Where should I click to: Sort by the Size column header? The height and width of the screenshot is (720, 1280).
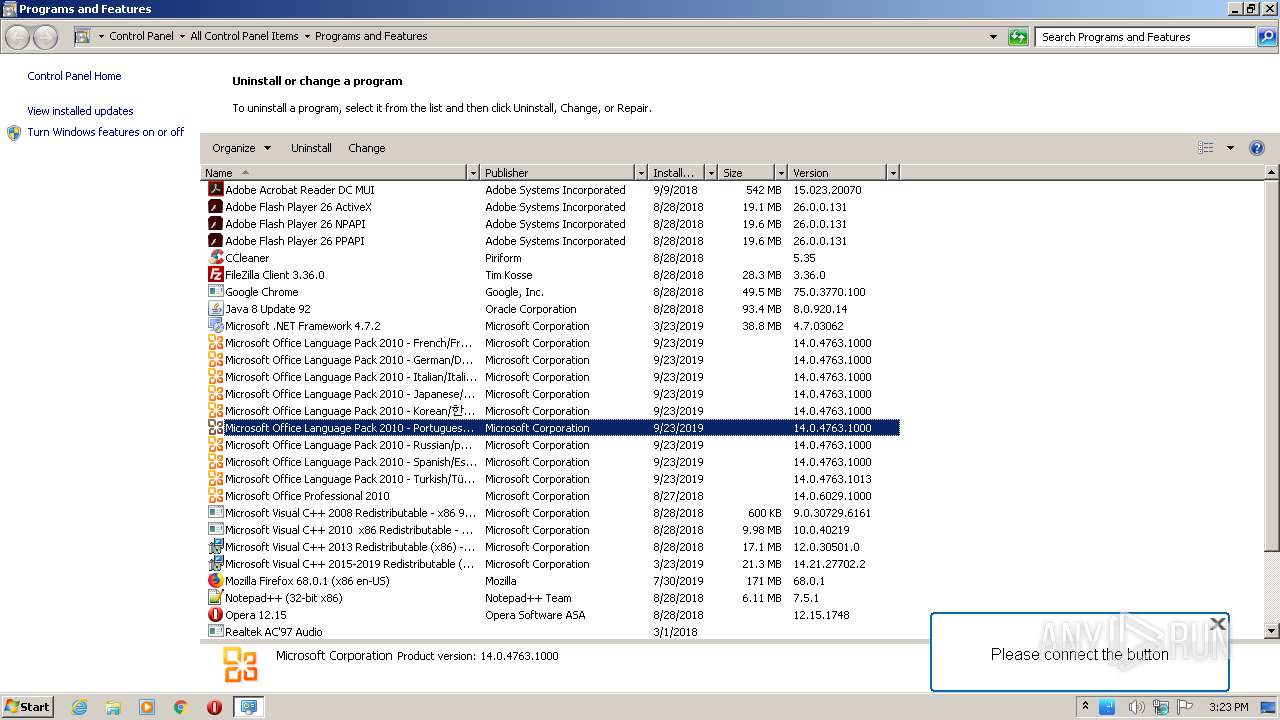(745, 173)
